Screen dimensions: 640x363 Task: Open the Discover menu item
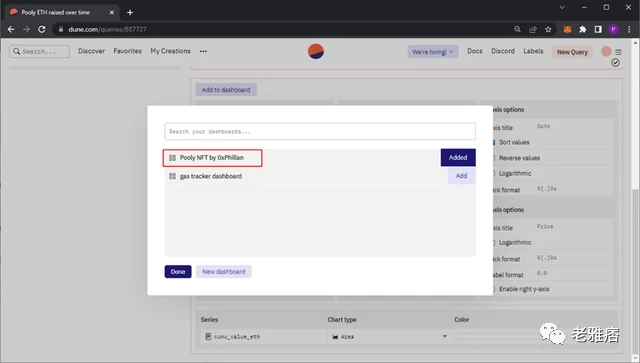91,51
